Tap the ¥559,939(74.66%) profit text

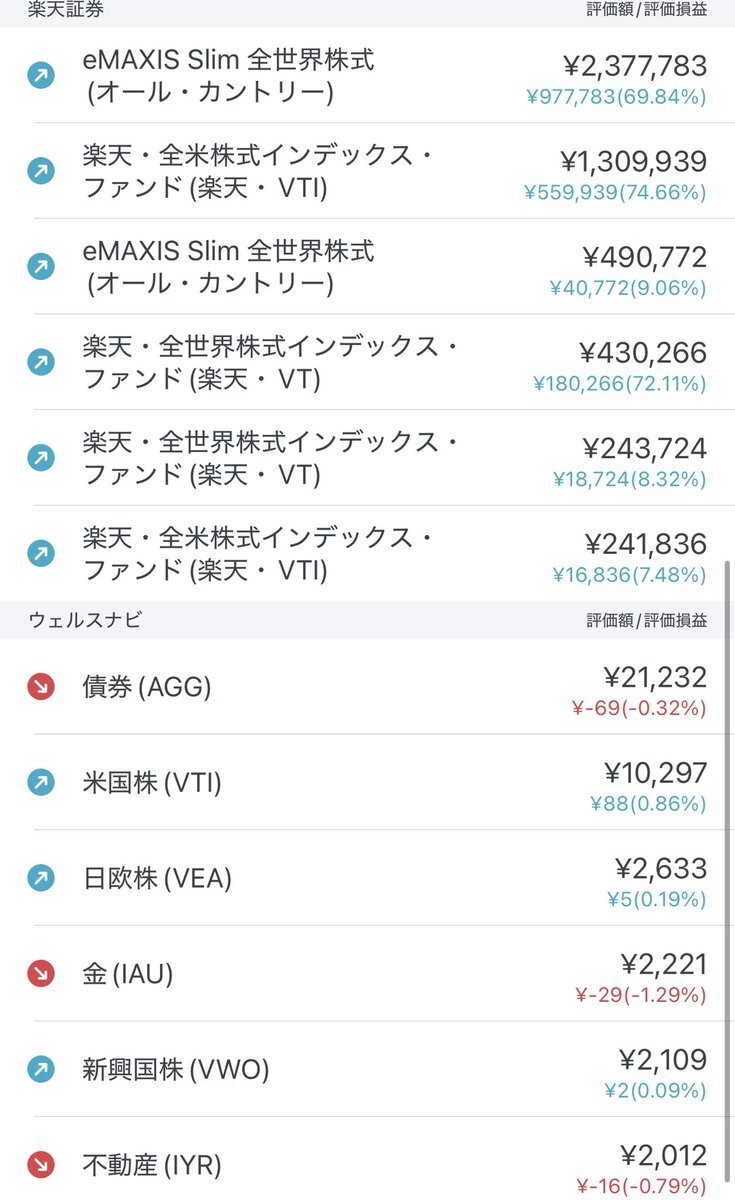[616, 193]
